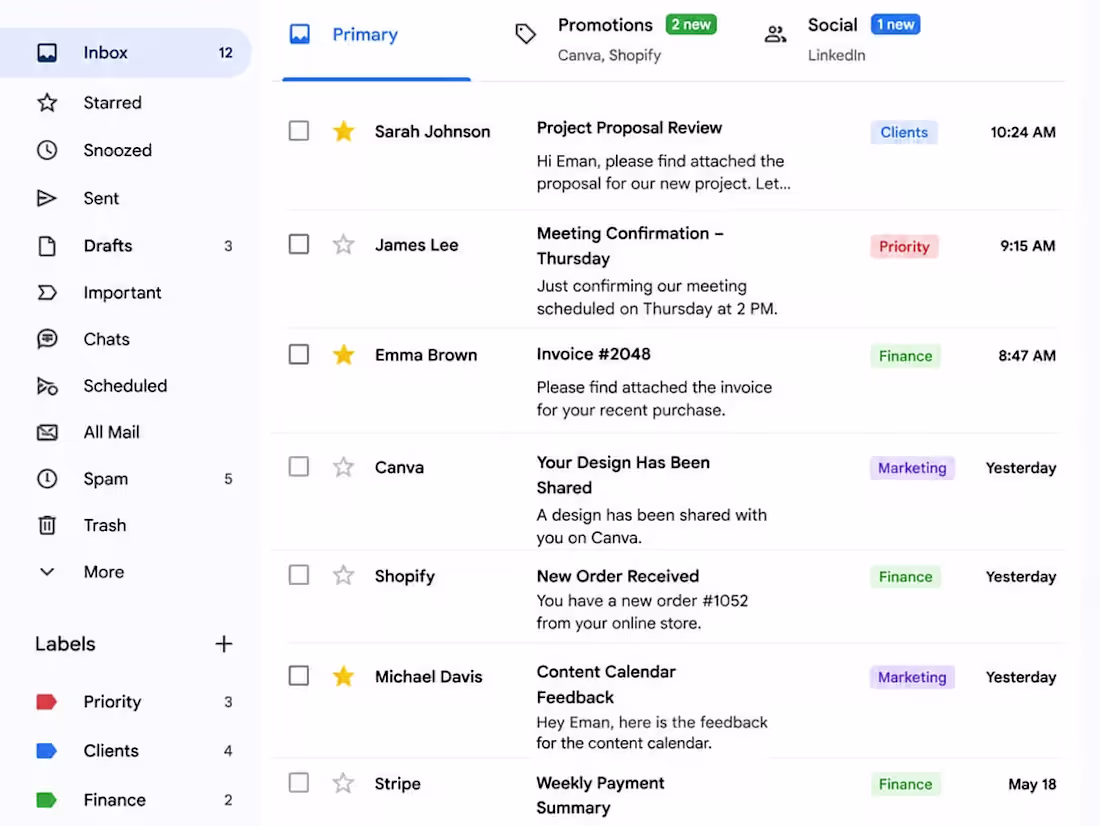
Task: Click the Drafts document icon
Action: (47, 246)
